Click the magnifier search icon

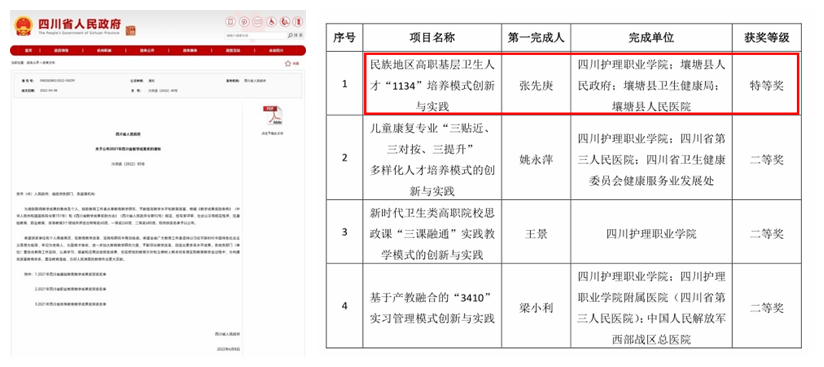(290, 35)
